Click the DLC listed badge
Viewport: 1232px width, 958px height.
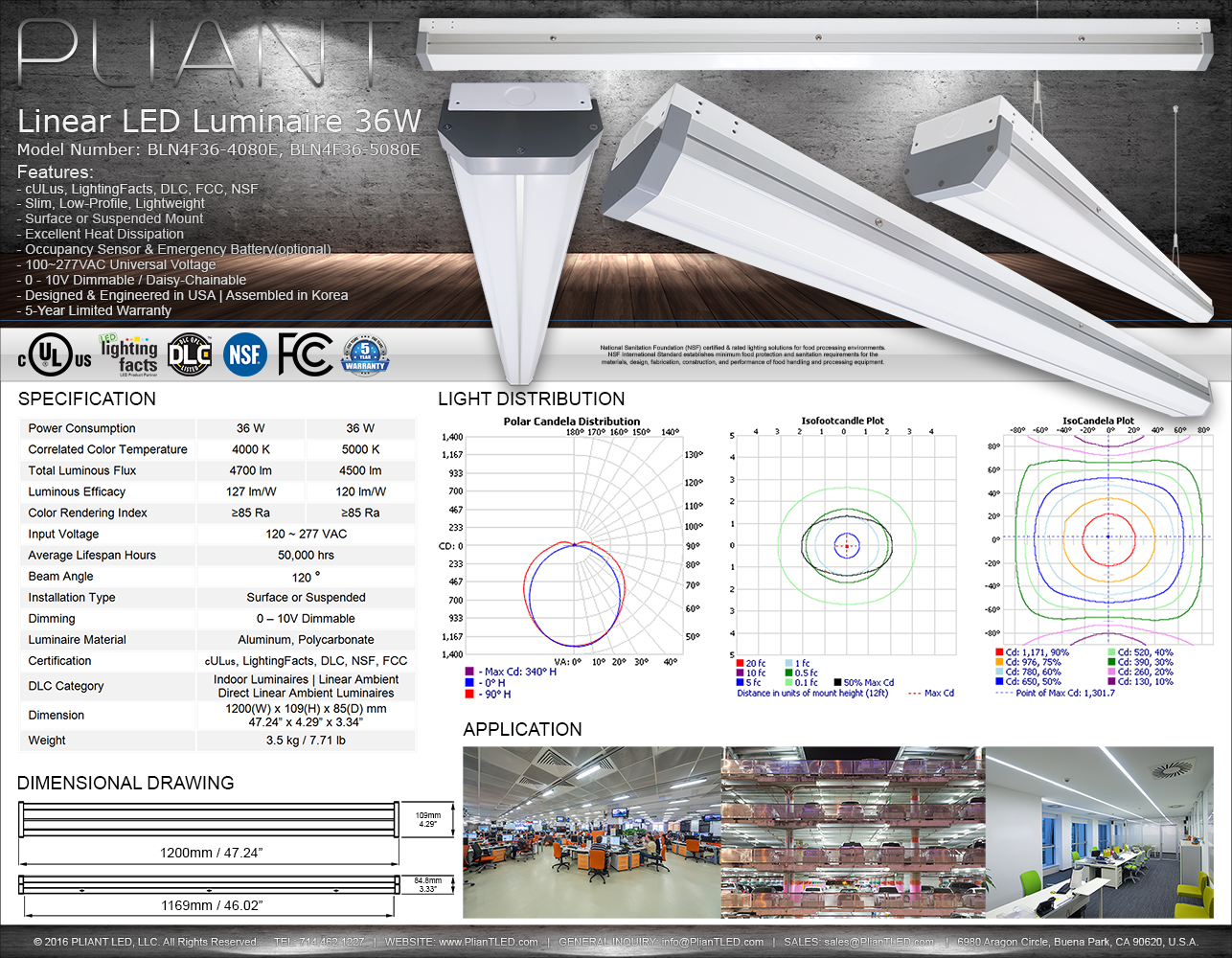(190, 355)
